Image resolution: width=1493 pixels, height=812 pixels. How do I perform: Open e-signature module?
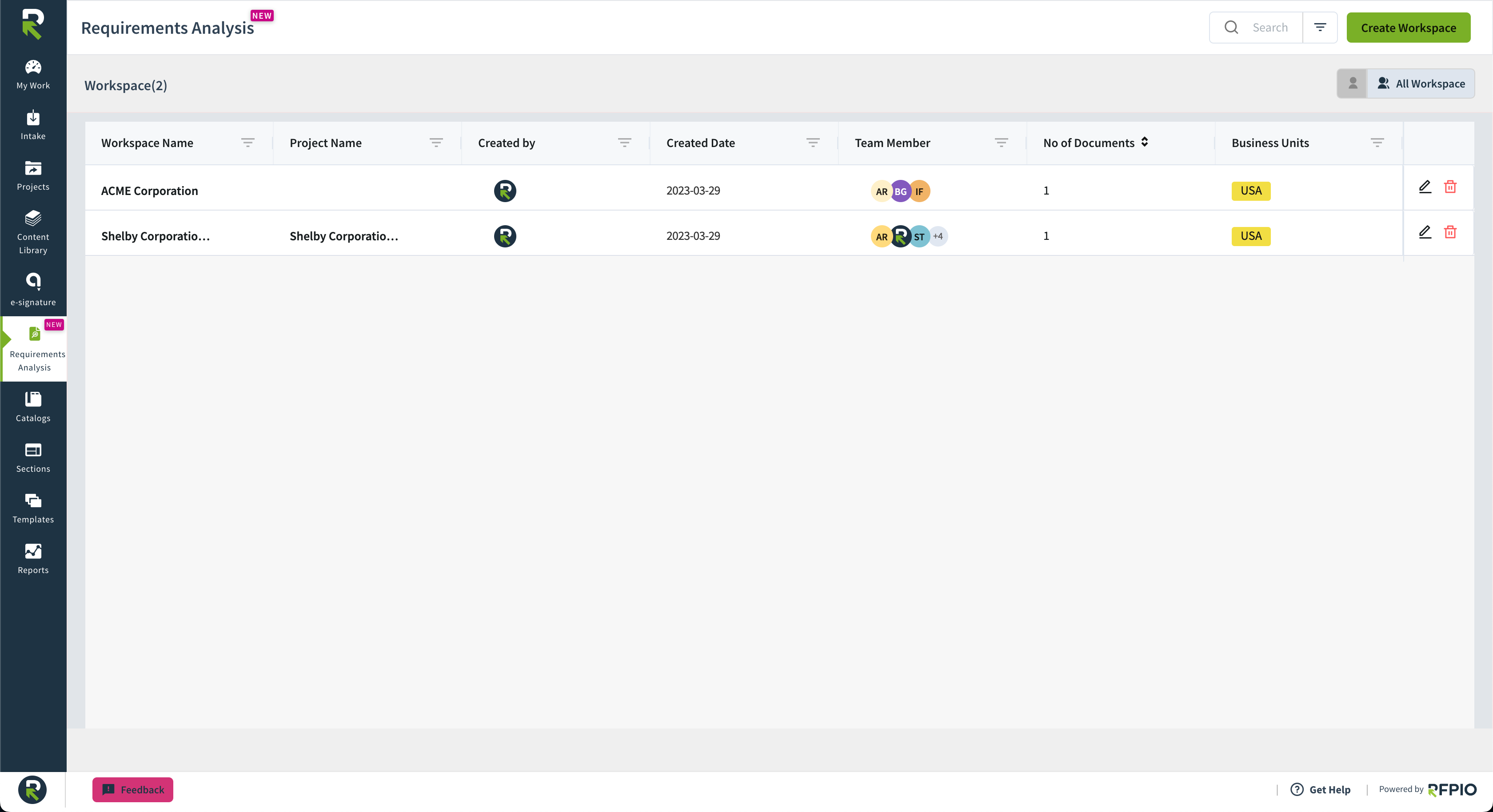[33, 290]
